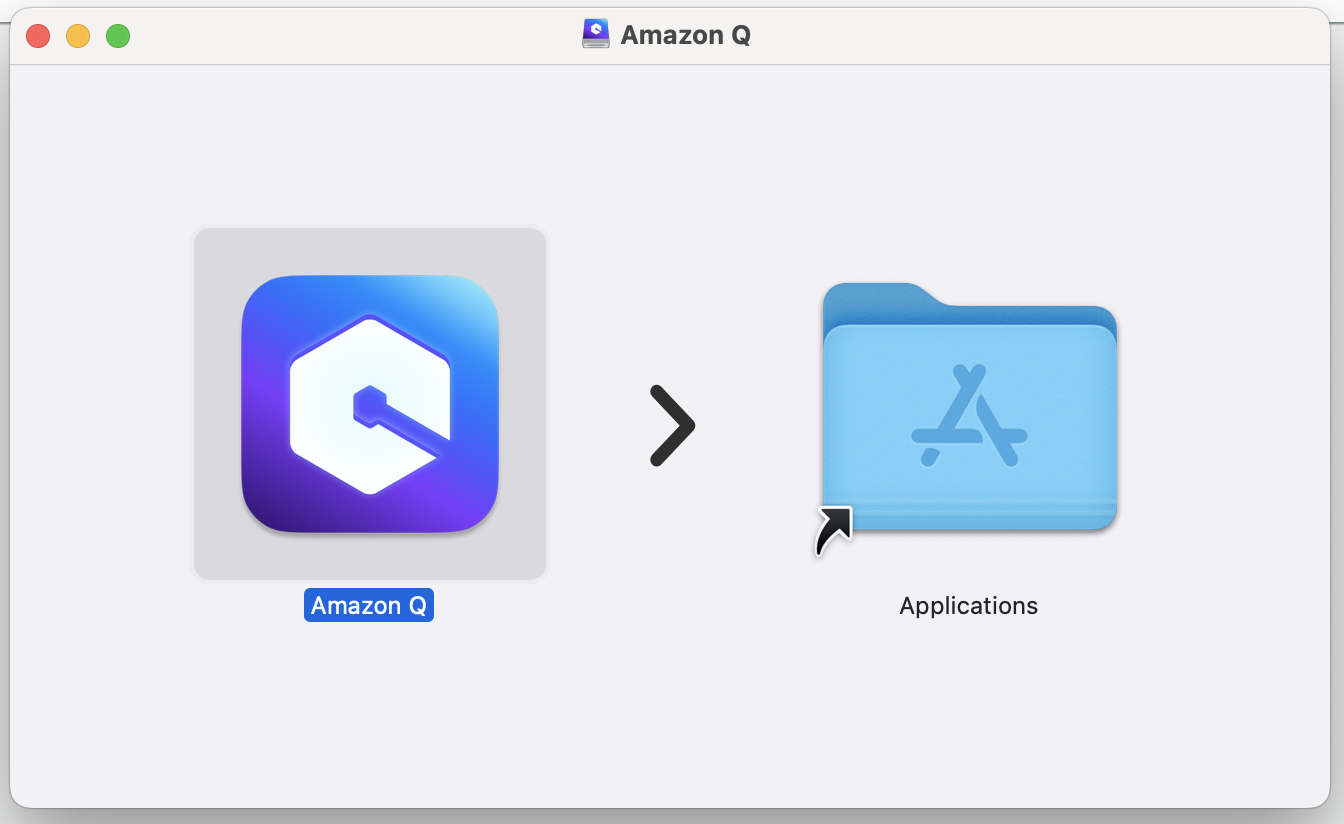The image size is (1344, 824).
Task: Close the Amazon Q installer window
Action: (x=38, y=36)
